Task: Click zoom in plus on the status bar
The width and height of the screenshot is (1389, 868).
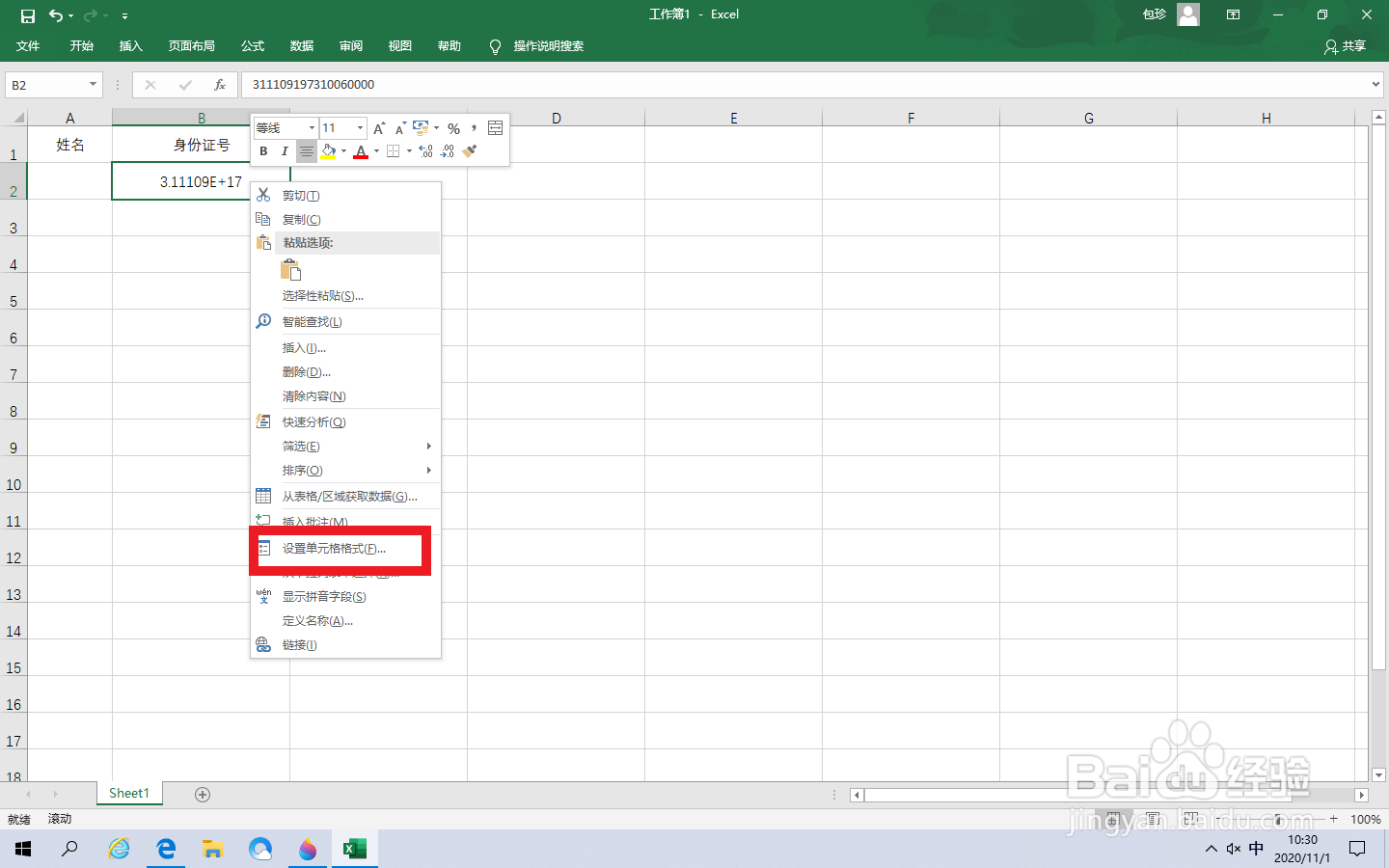Action: point(1333,819)
